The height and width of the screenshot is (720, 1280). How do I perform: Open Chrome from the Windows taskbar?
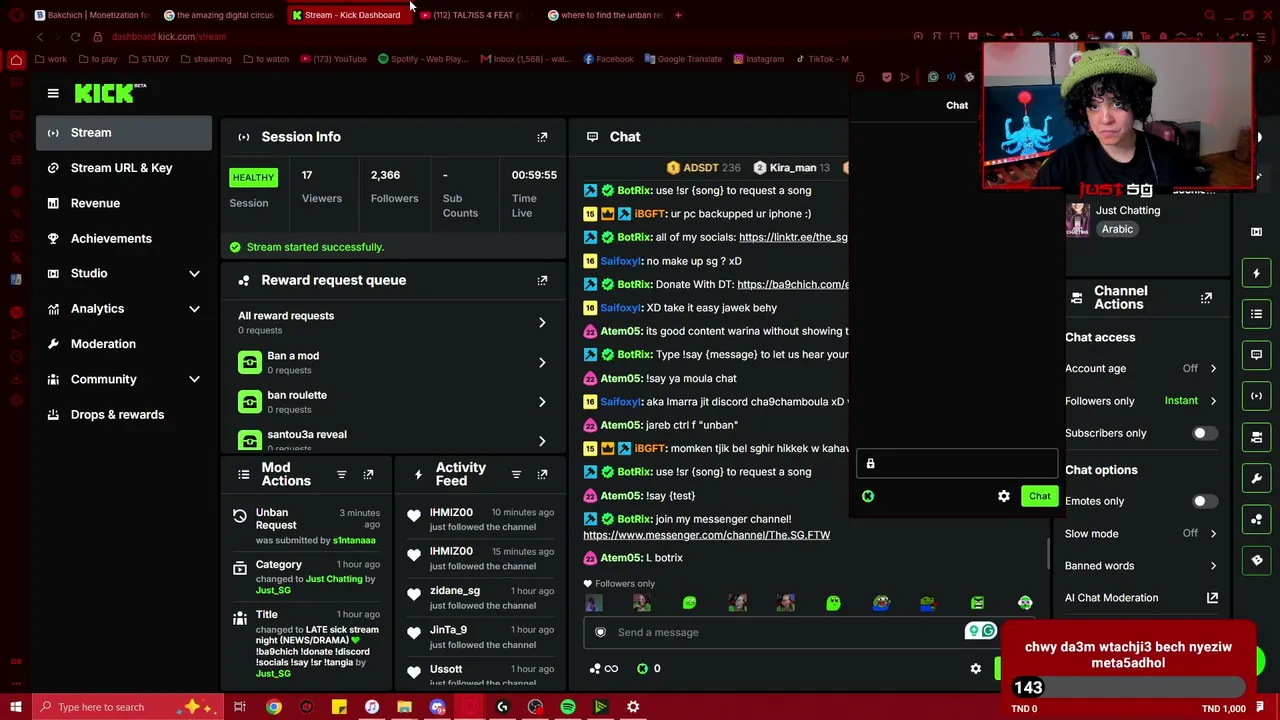[273, 707]
